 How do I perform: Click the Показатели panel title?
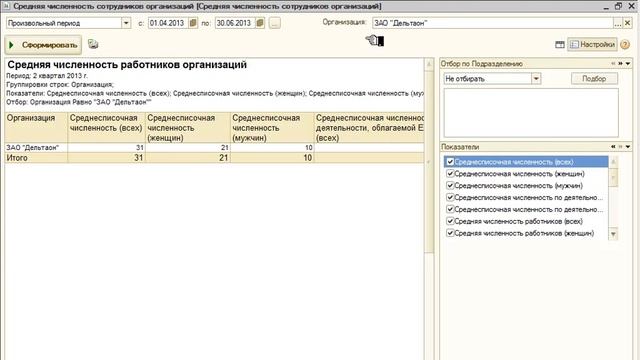click(x=460, y=147)
